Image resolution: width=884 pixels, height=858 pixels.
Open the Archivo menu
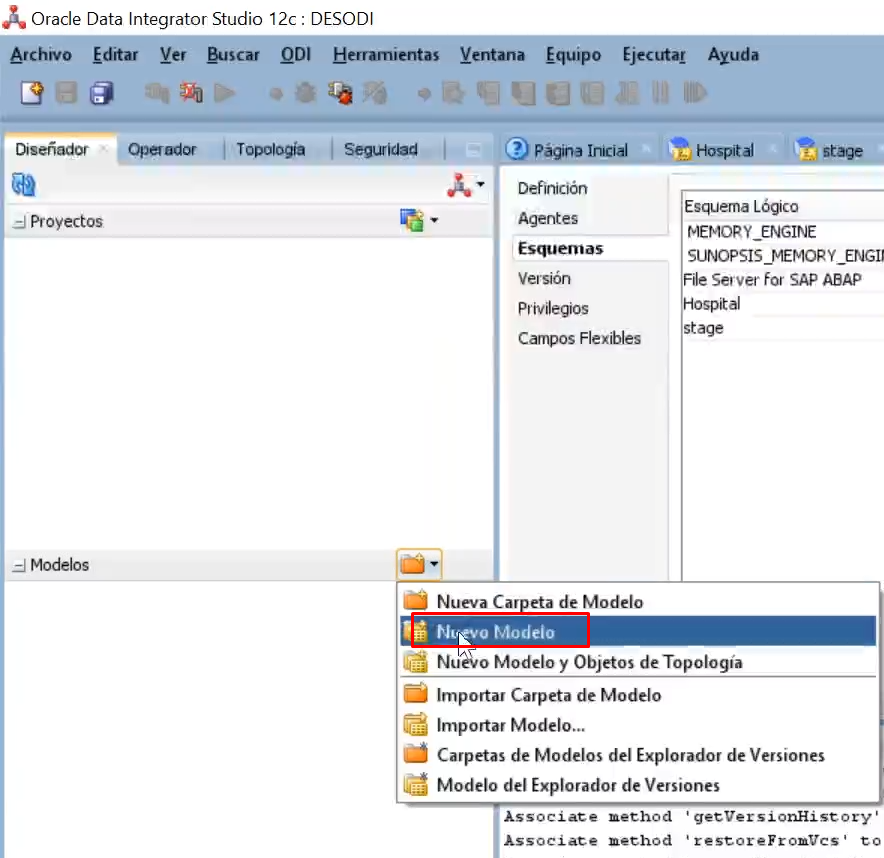pos(41,55)
